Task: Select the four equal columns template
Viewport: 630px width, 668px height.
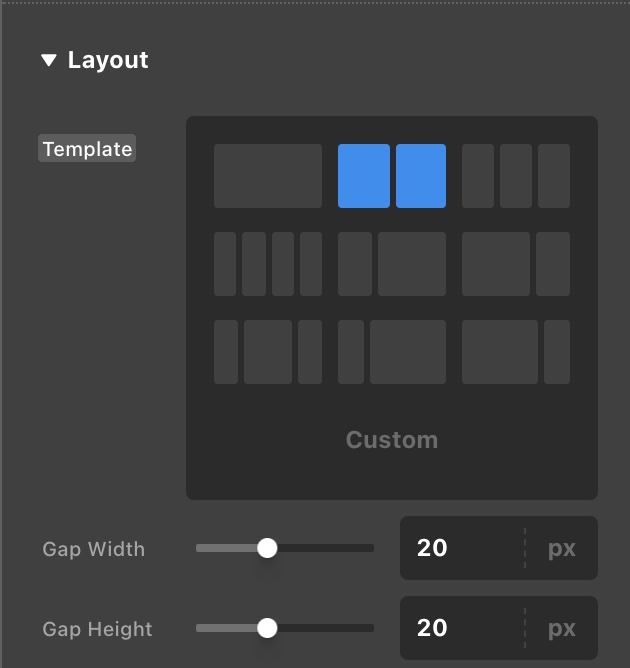Action: [268, 264]
